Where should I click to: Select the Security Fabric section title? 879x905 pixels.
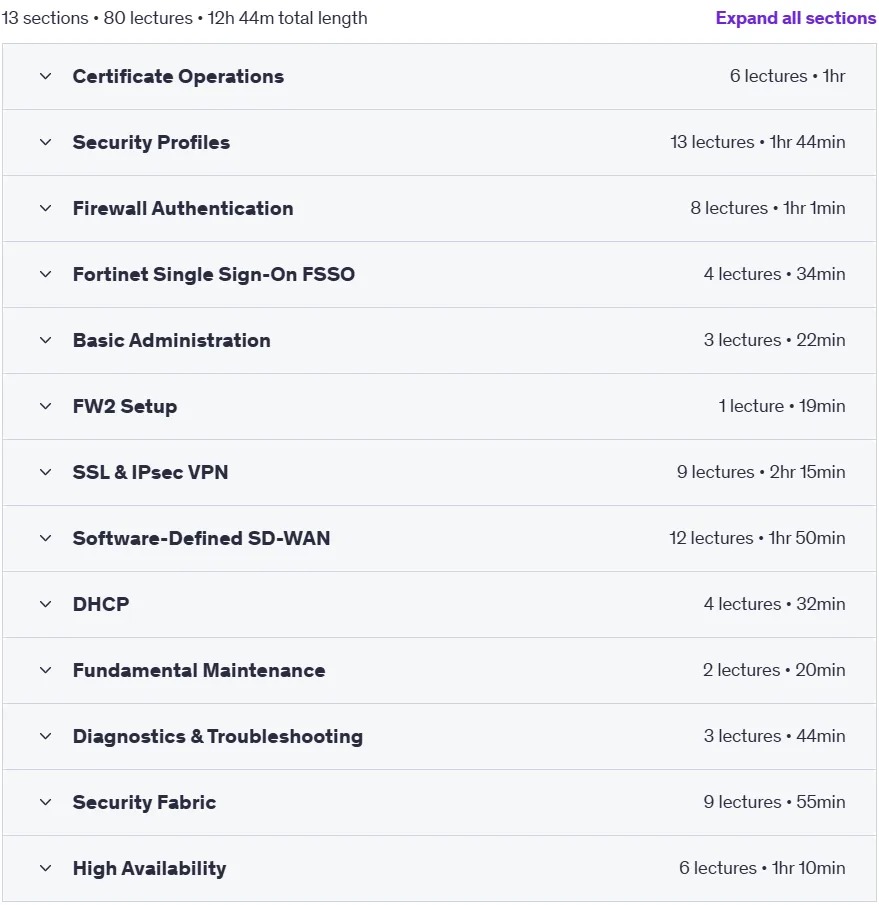[x=144, y=802]
